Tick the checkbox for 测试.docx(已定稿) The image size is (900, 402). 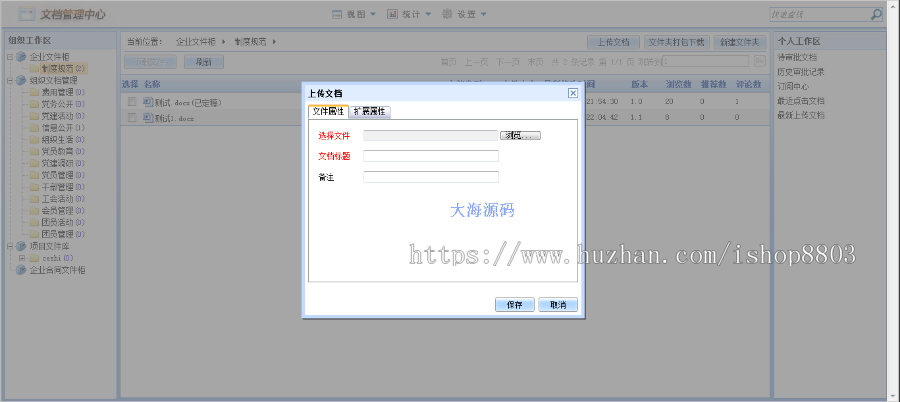pos(132,102)
